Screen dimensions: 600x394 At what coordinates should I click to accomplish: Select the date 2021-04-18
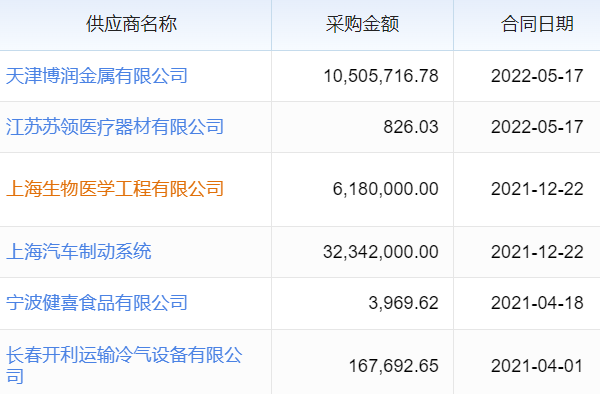537,303
